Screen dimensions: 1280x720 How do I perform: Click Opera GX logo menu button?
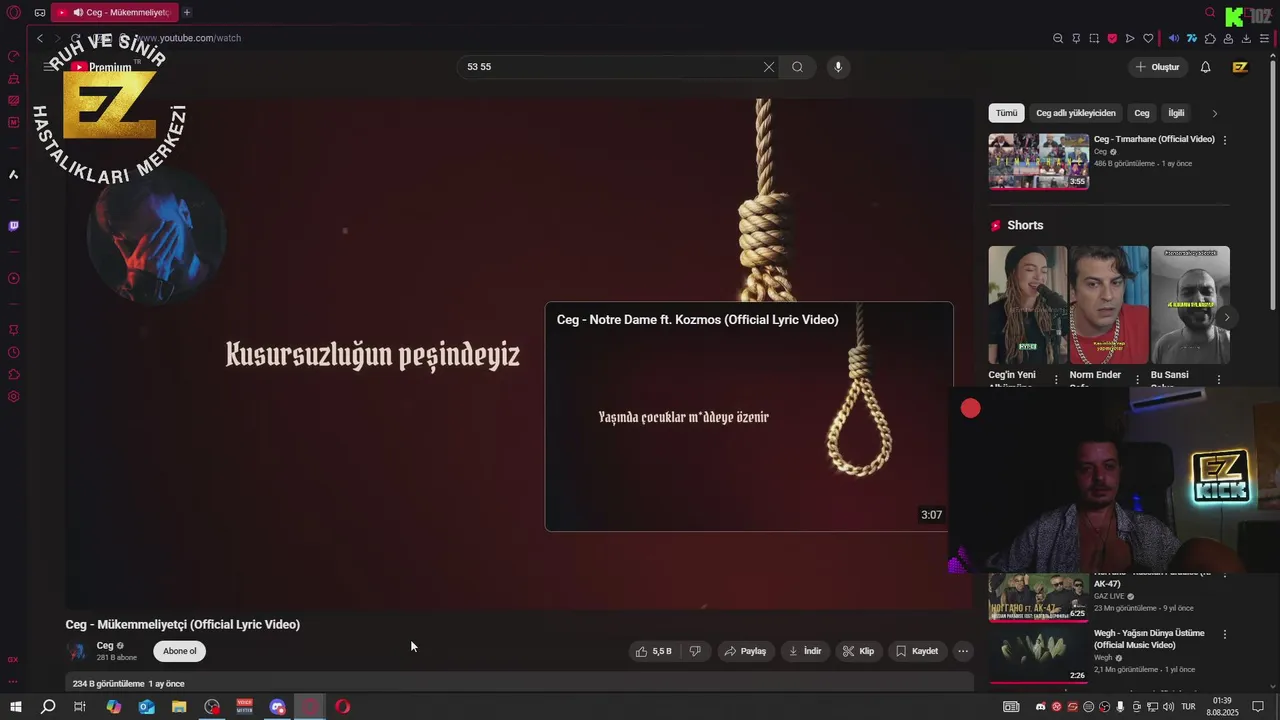point(13,13)
